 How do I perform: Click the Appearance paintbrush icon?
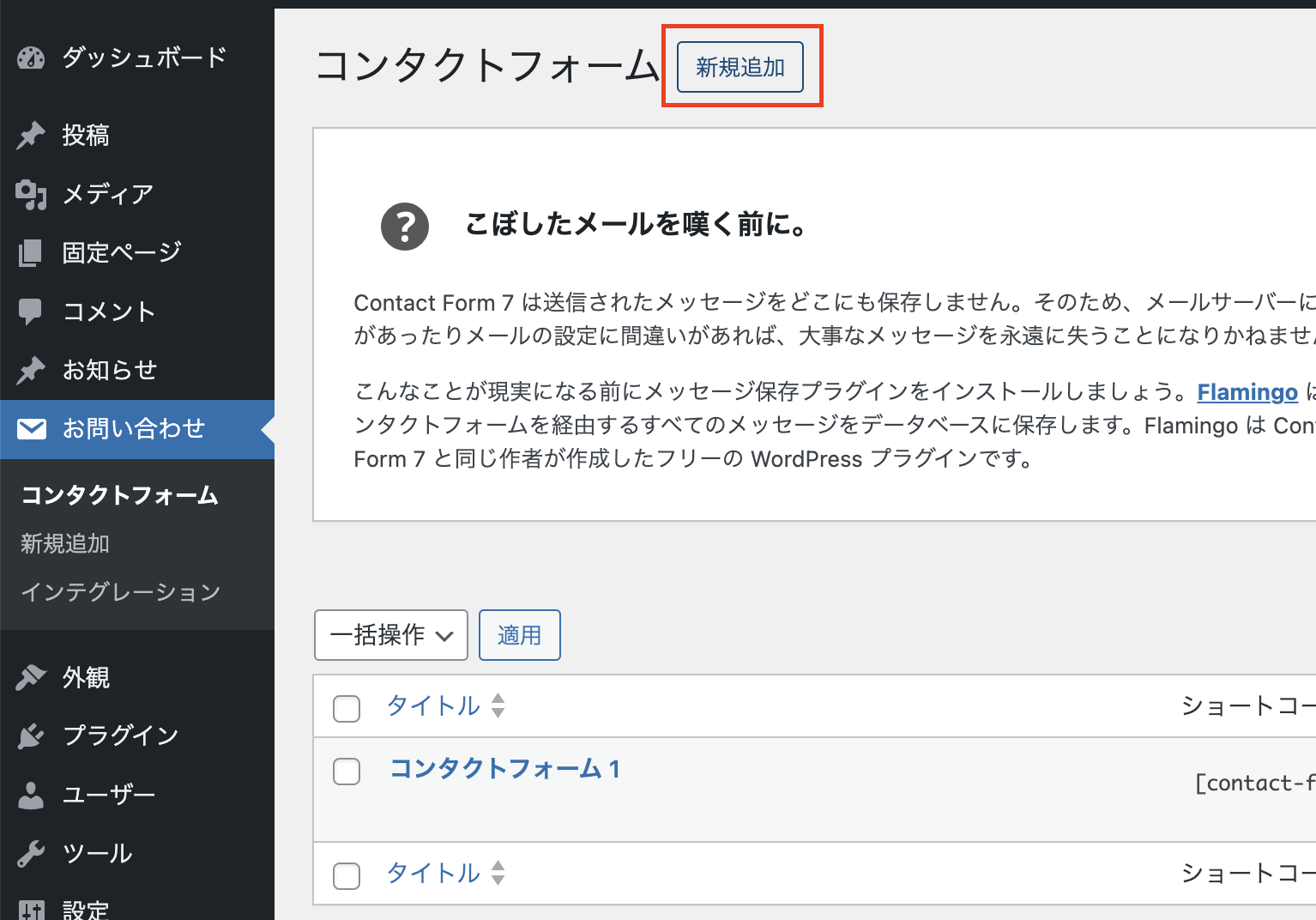[x=31, y=678]
